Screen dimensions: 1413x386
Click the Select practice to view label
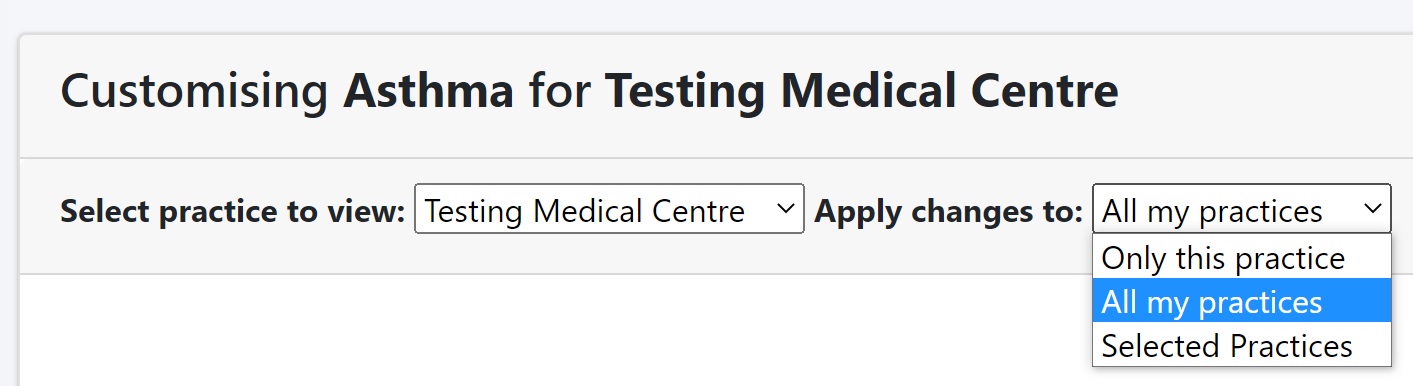pos(233,211)
